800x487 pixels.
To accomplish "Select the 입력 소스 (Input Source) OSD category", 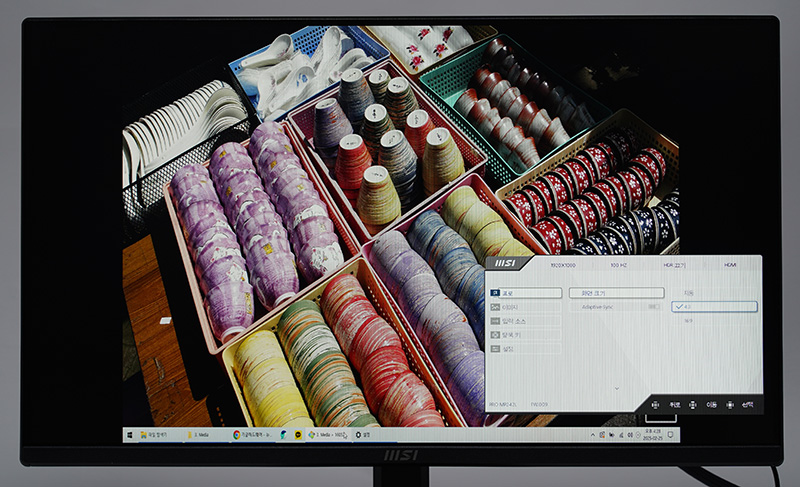I will pos(526,321).
